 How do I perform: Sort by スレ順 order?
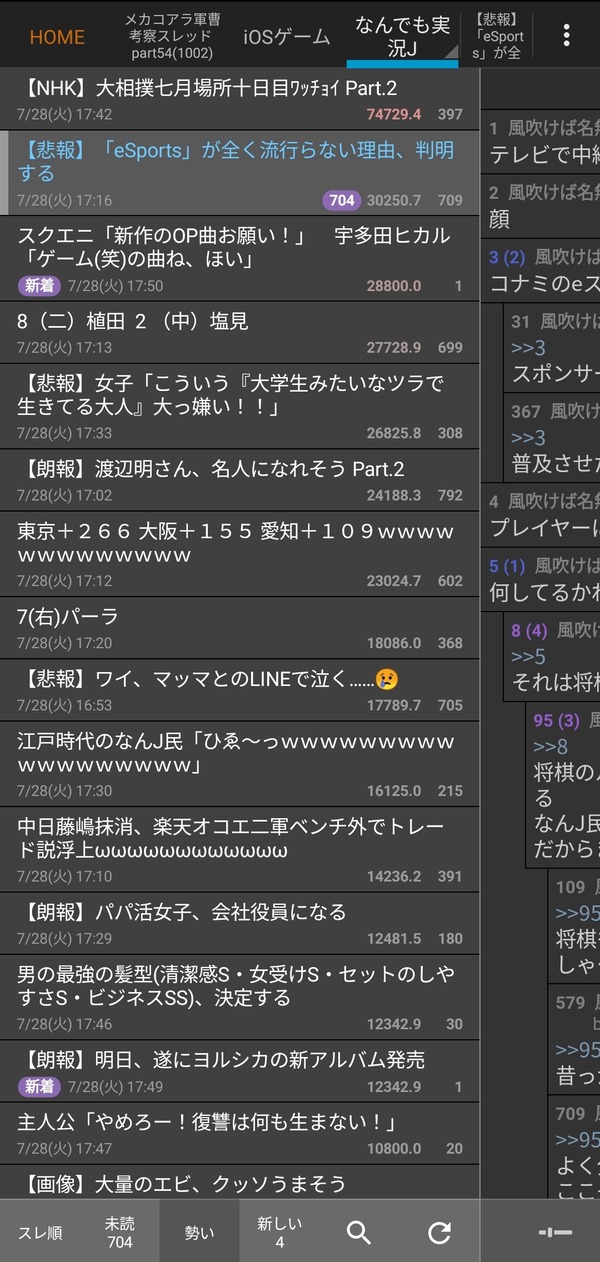tap(40, 1232)
